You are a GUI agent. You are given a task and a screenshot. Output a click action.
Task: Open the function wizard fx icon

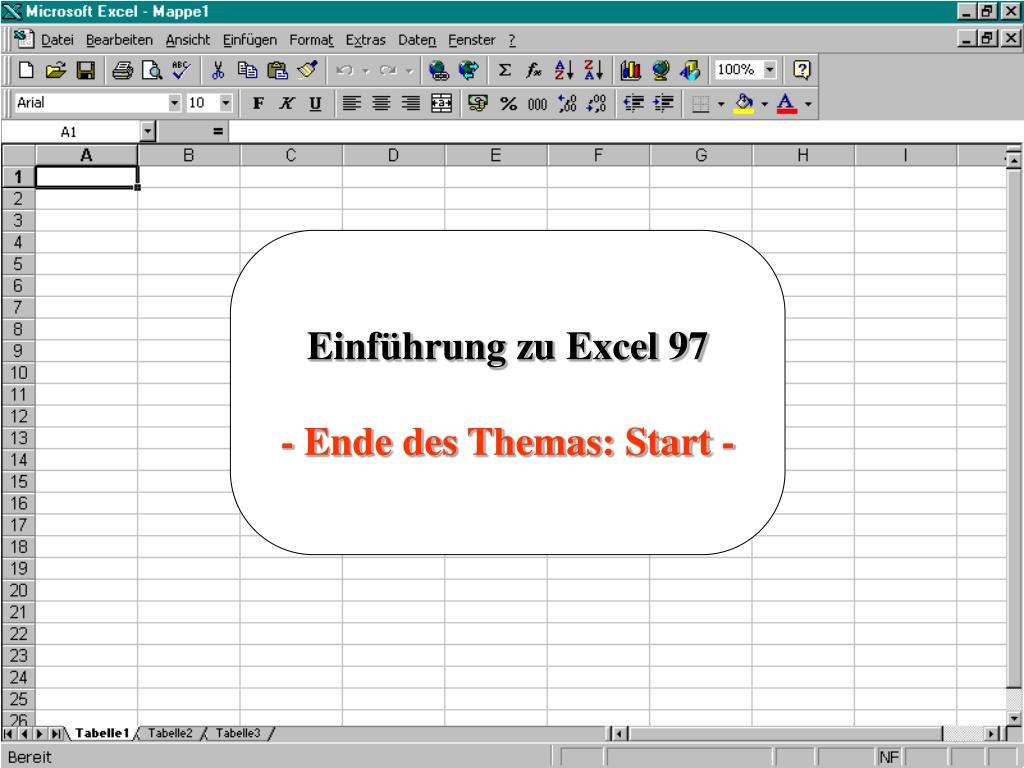pos(534,70)
